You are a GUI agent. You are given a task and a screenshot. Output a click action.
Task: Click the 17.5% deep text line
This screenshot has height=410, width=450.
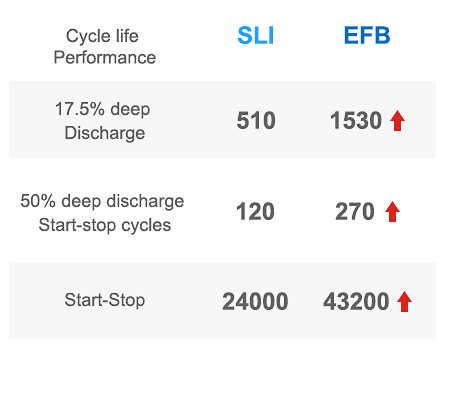103,109
